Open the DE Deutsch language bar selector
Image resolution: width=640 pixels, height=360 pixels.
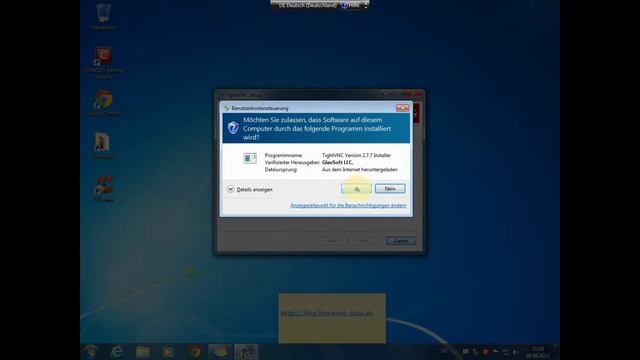308,5
